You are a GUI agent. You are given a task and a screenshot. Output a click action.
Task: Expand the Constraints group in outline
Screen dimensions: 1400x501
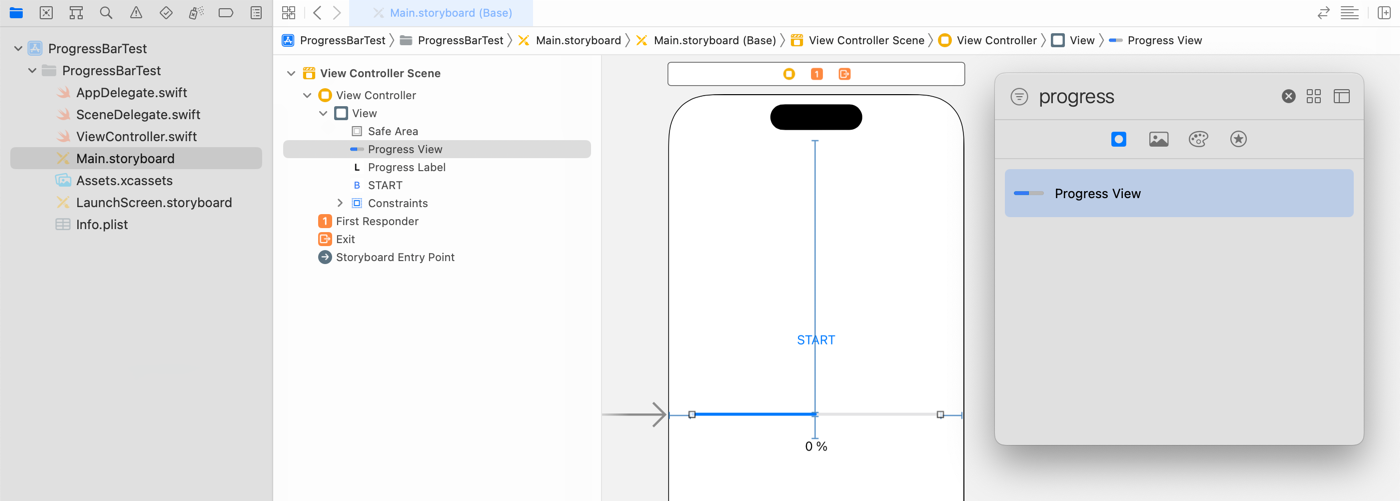(x=340, y=203)
